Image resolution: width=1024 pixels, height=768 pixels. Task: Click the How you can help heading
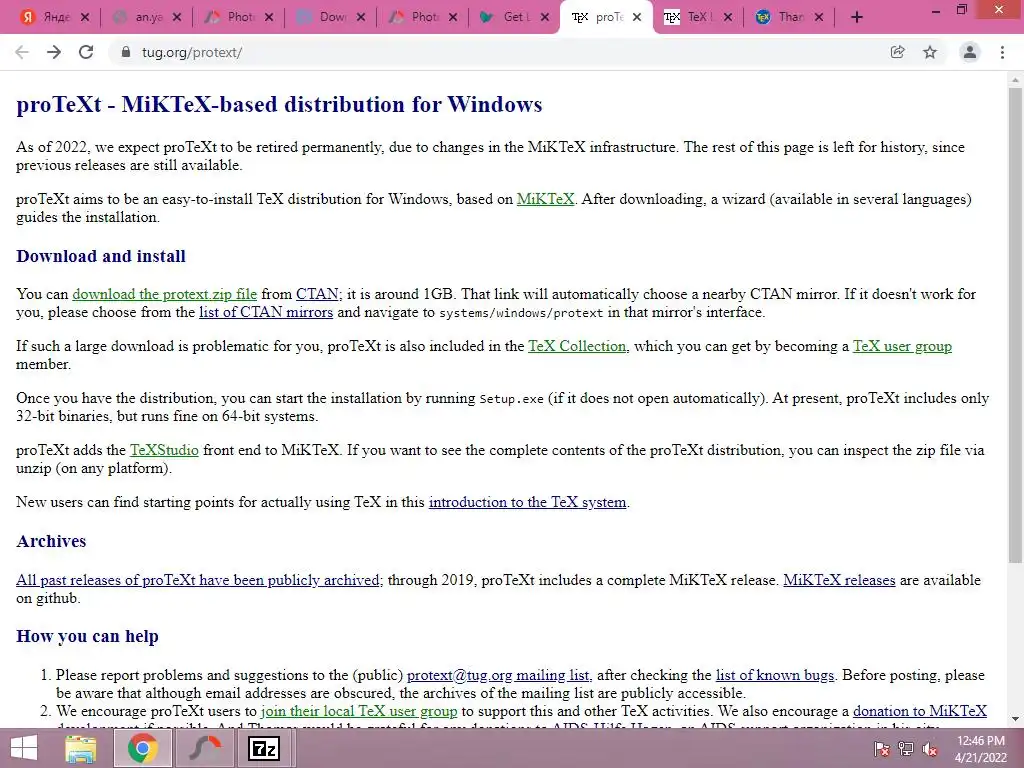[x=88, y=636]
